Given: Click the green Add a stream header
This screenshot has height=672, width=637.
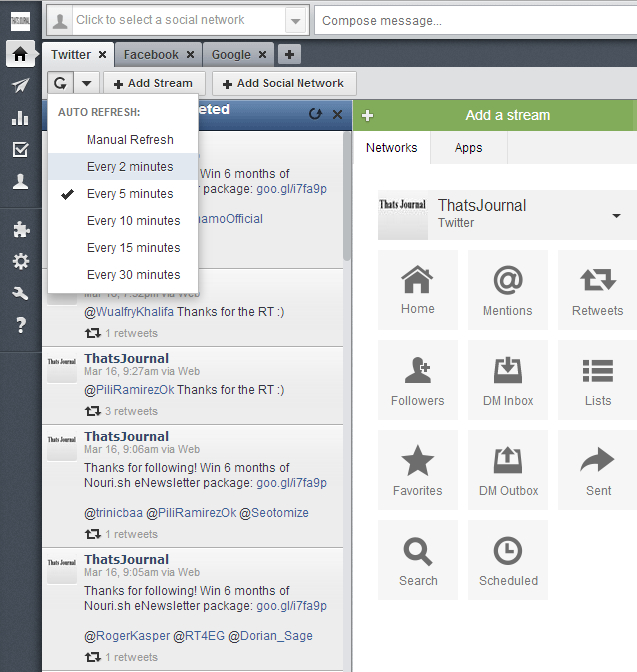Looking at the screenshot, I should pos(508,115).
